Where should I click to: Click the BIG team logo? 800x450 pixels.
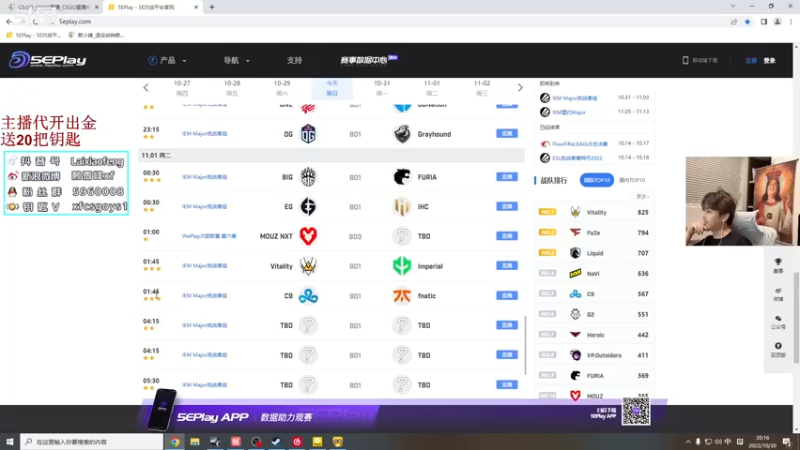[308, 177]
